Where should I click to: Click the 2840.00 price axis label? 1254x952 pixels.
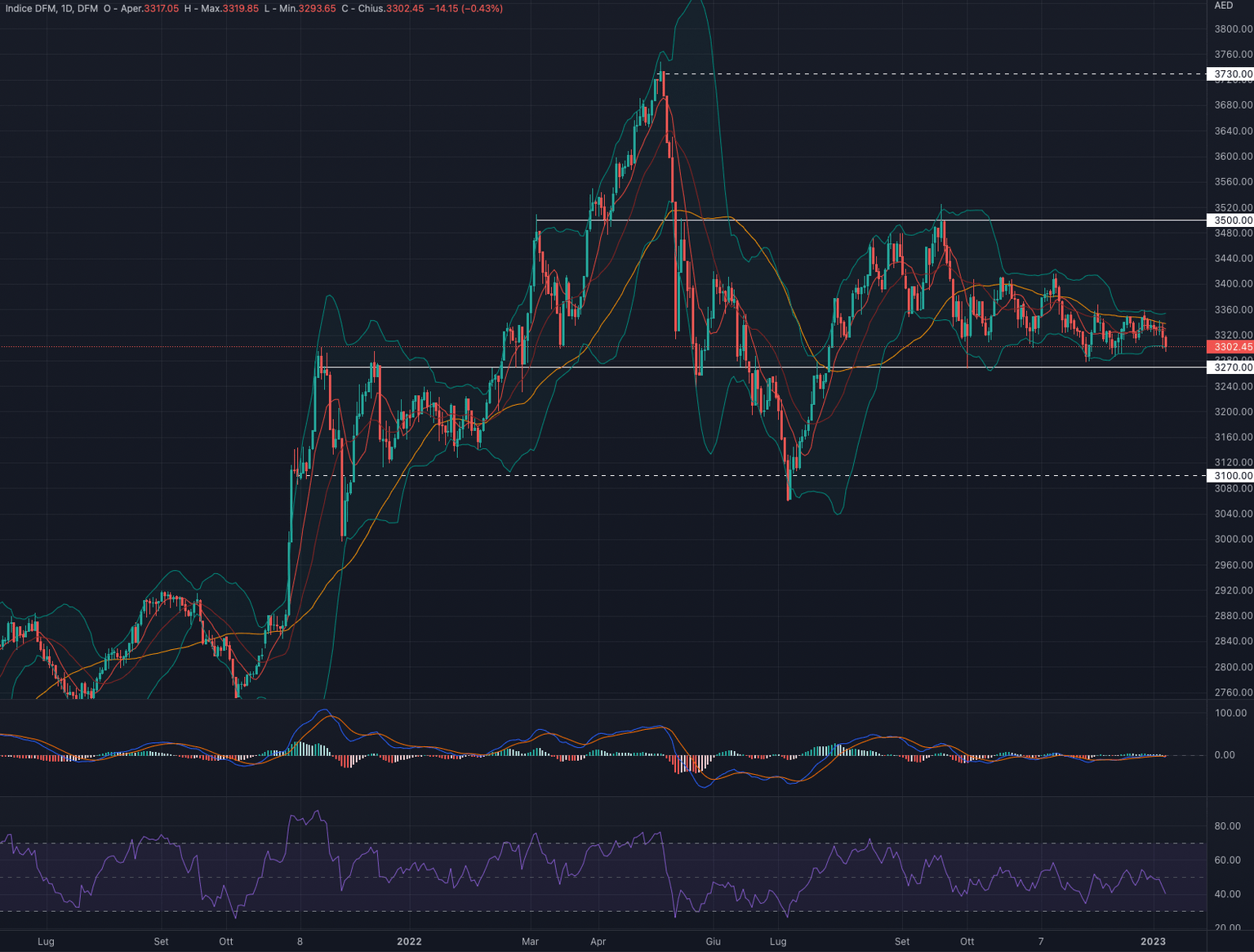1233,641
